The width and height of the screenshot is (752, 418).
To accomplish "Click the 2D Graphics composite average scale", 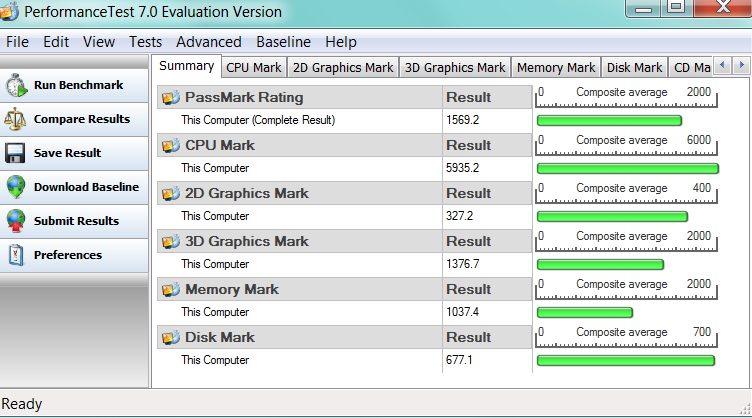I will pos(626,192).
